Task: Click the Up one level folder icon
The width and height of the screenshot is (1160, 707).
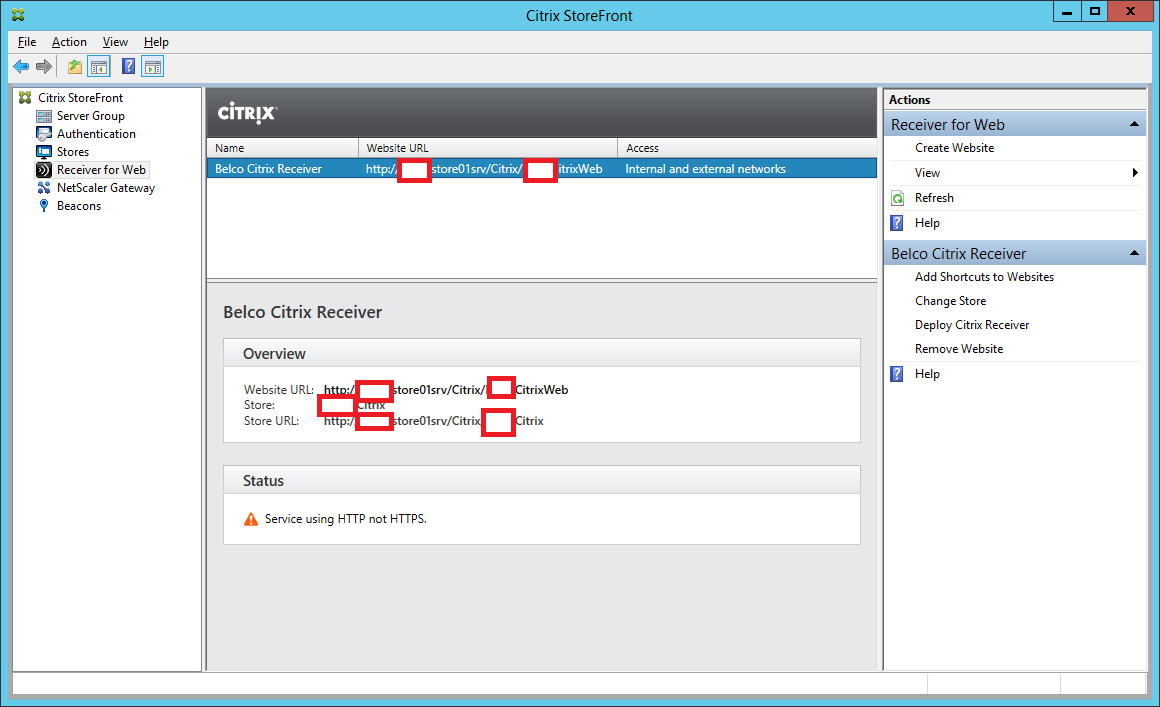Action: tap(75, 67)
